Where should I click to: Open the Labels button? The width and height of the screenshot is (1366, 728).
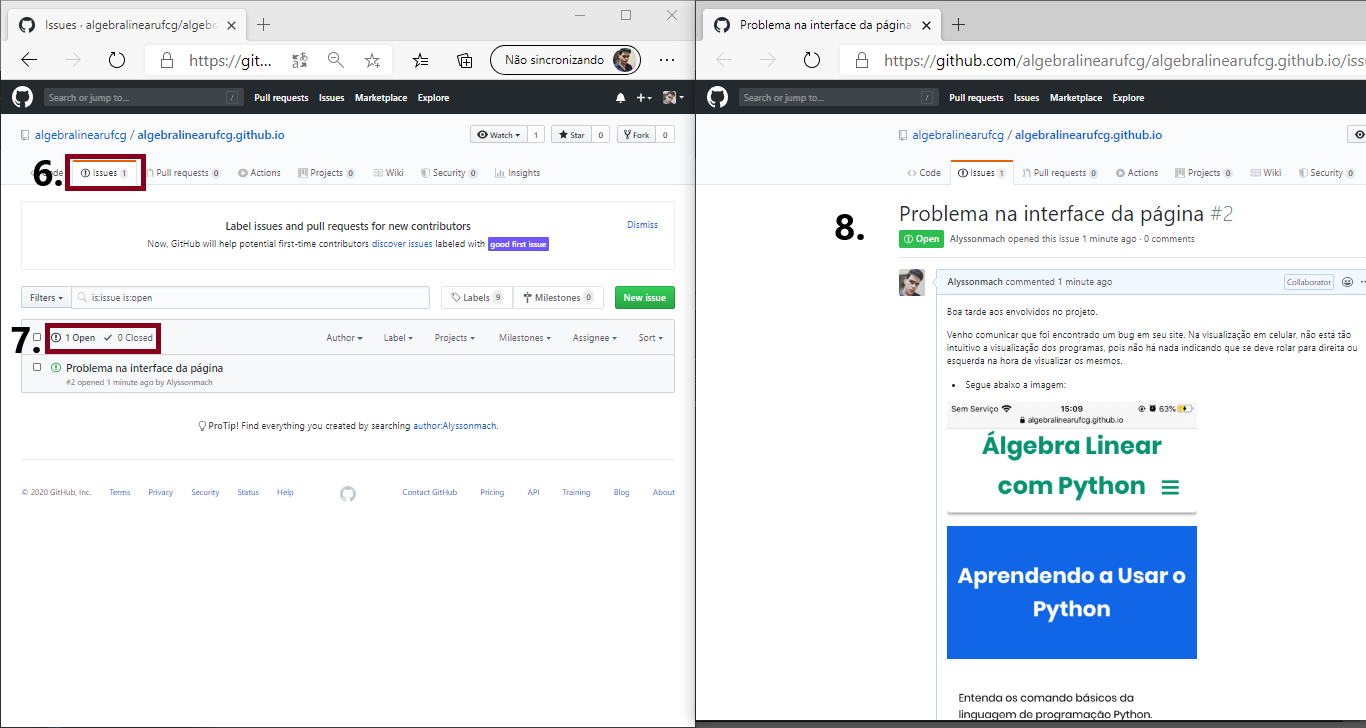point(477,297)
